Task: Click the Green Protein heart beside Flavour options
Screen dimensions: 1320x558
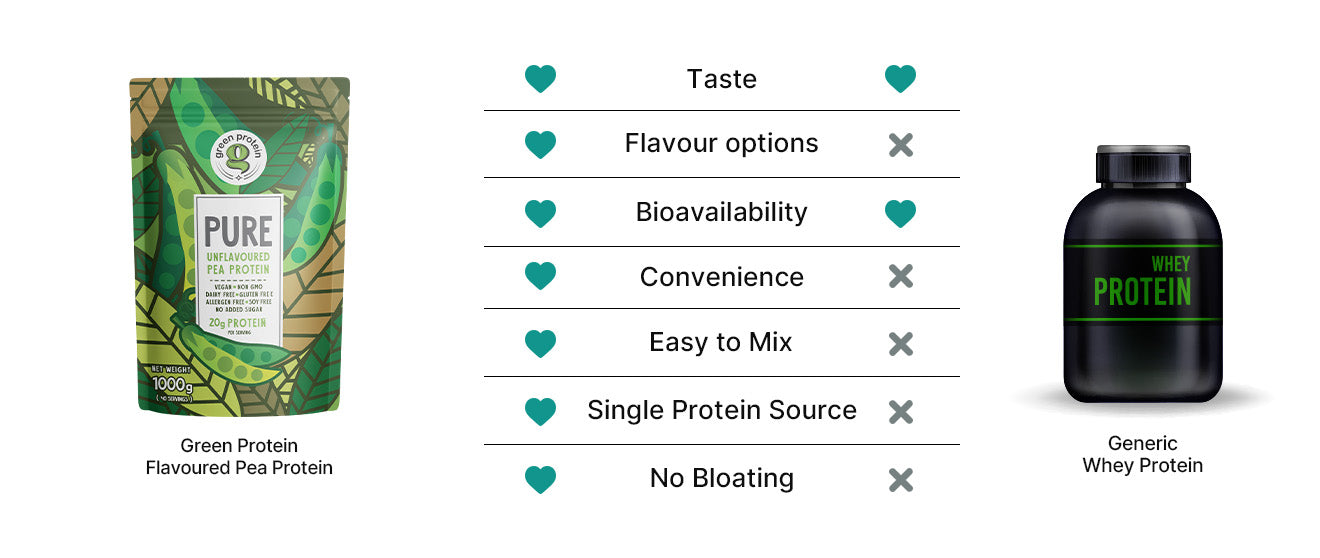Action: pos(540,145)
